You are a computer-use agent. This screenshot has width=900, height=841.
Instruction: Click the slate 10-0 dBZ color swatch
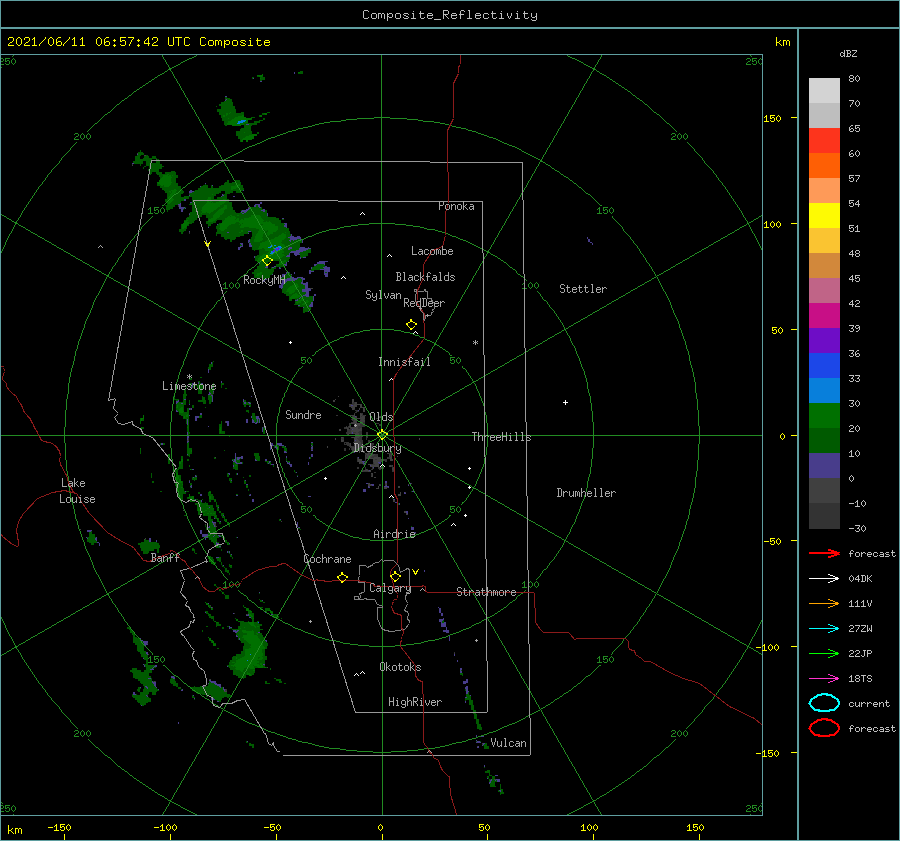(824, 465)
